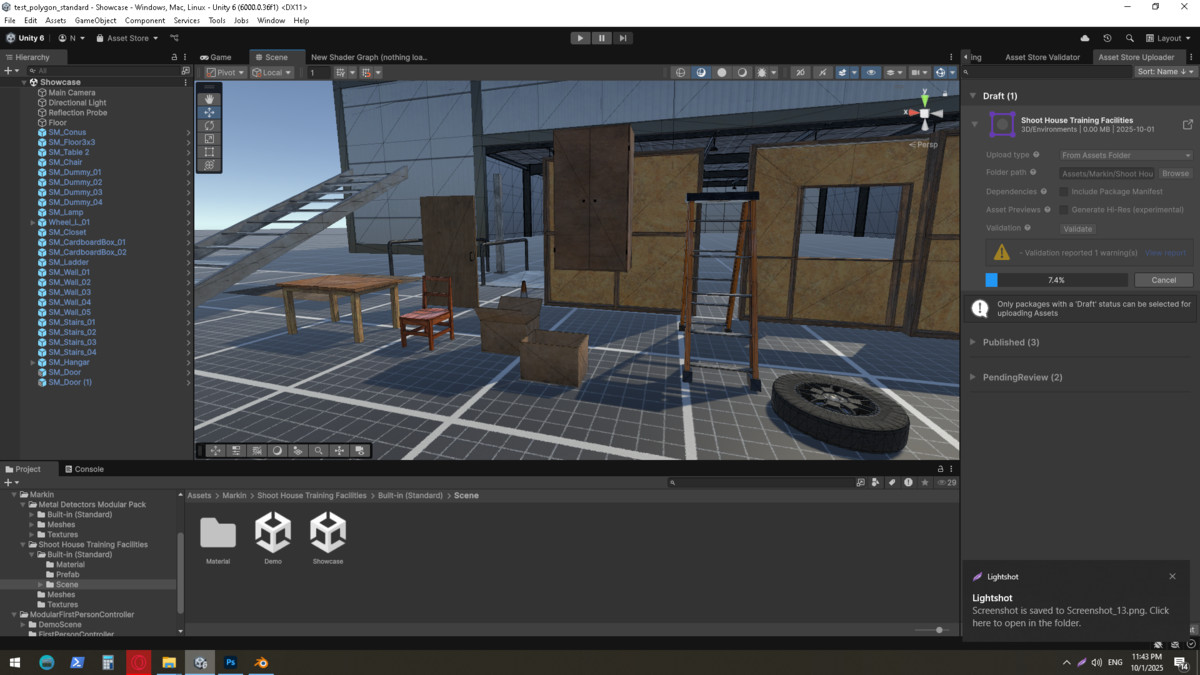Cancel the package upload in progress
1200x675 pixels.
tap(1163, 280)
